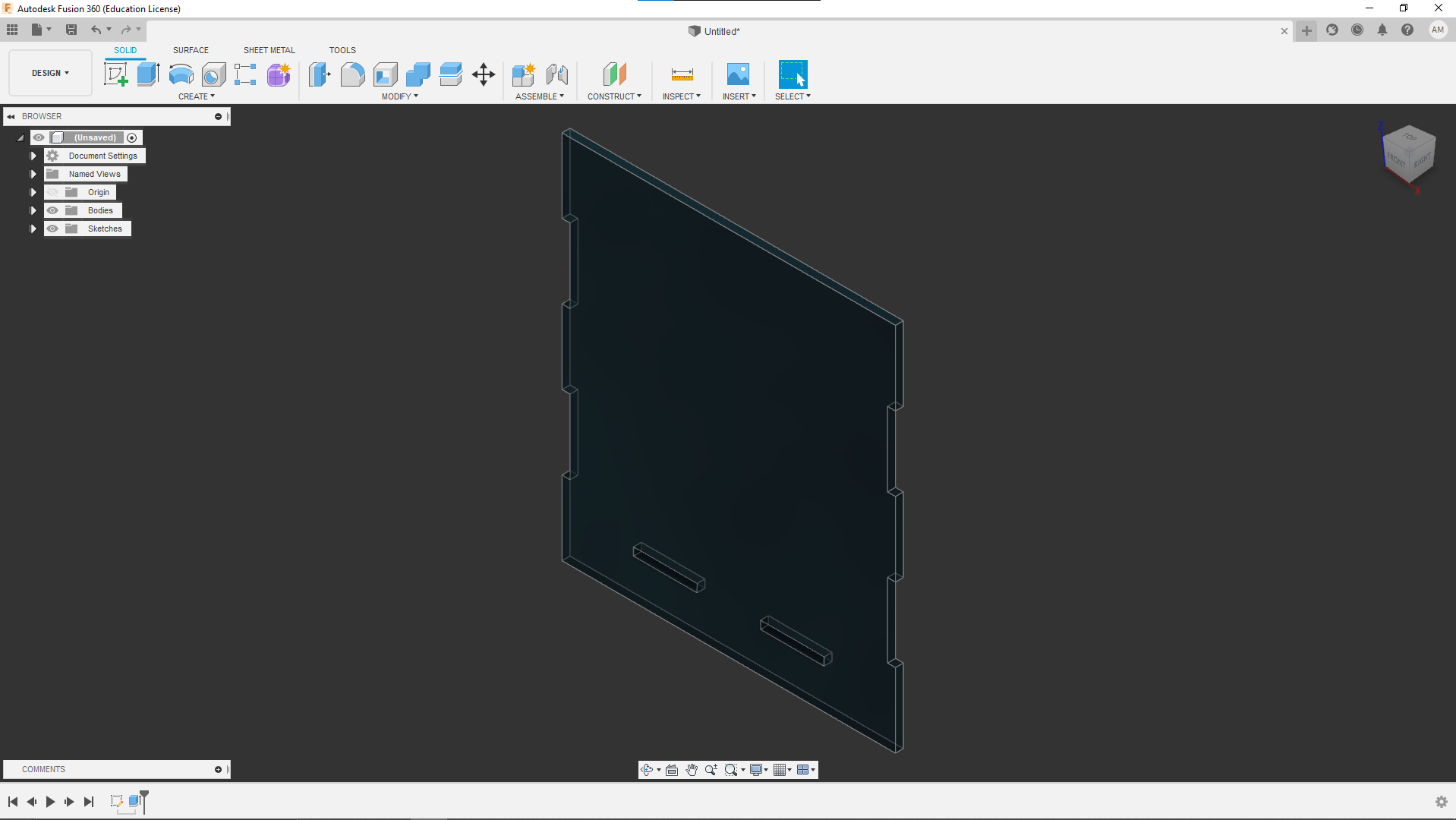The width and height of the screenshot is (1456, 820).
Task: Open the notifications bell
Action: [x=1382, y=30]
